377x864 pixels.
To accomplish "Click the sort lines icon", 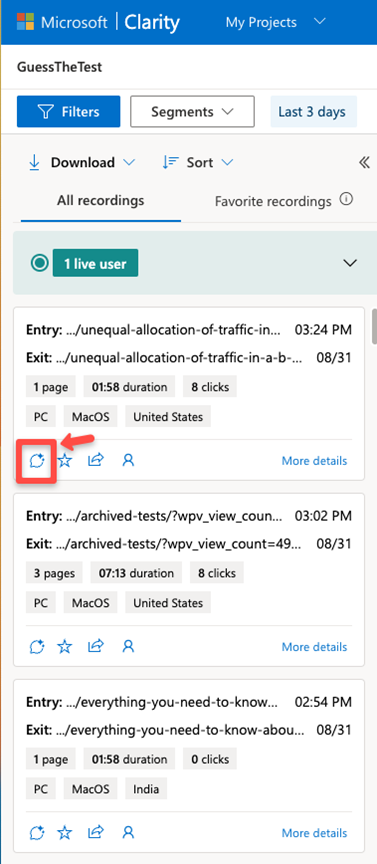I will (x=171, y=163).
